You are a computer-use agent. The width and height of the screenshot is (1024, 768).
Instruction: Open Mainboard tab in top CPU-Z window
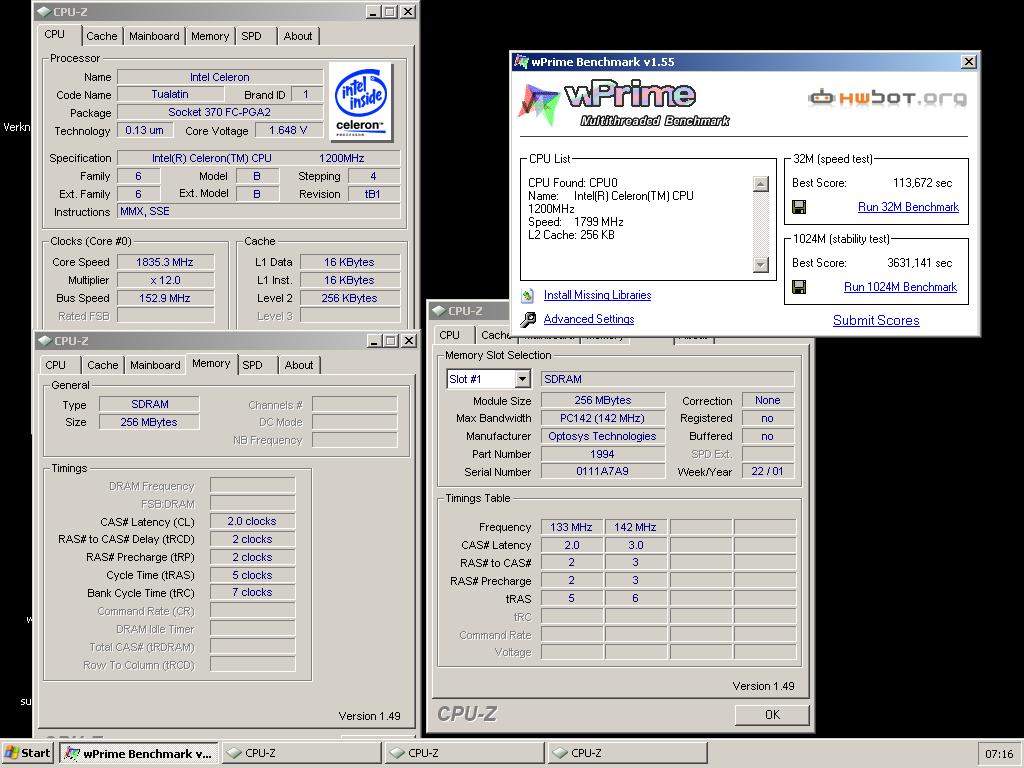[154, 36]
